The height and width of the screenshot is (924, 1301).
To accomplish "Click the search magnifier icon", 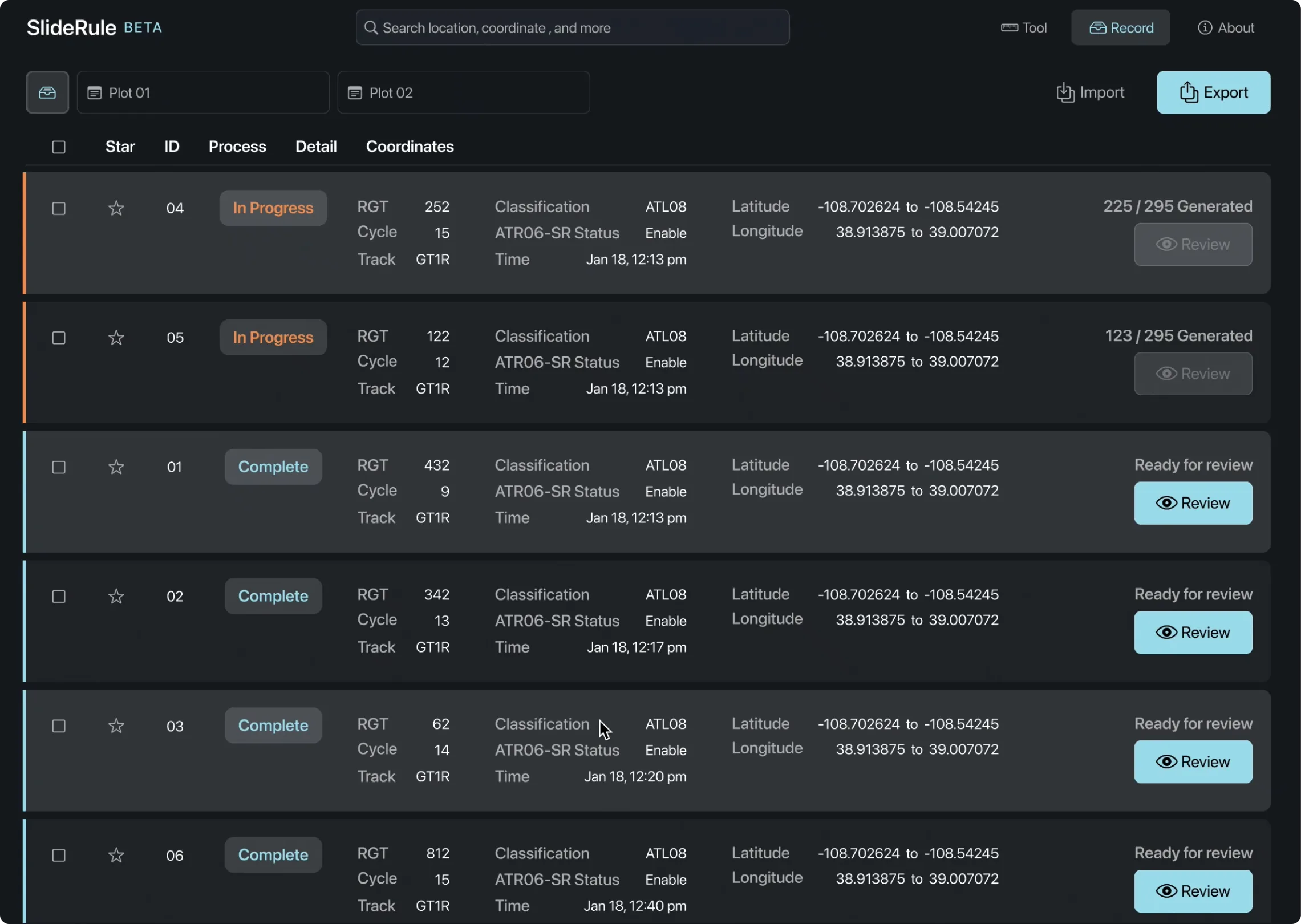I will click(371, 27).
